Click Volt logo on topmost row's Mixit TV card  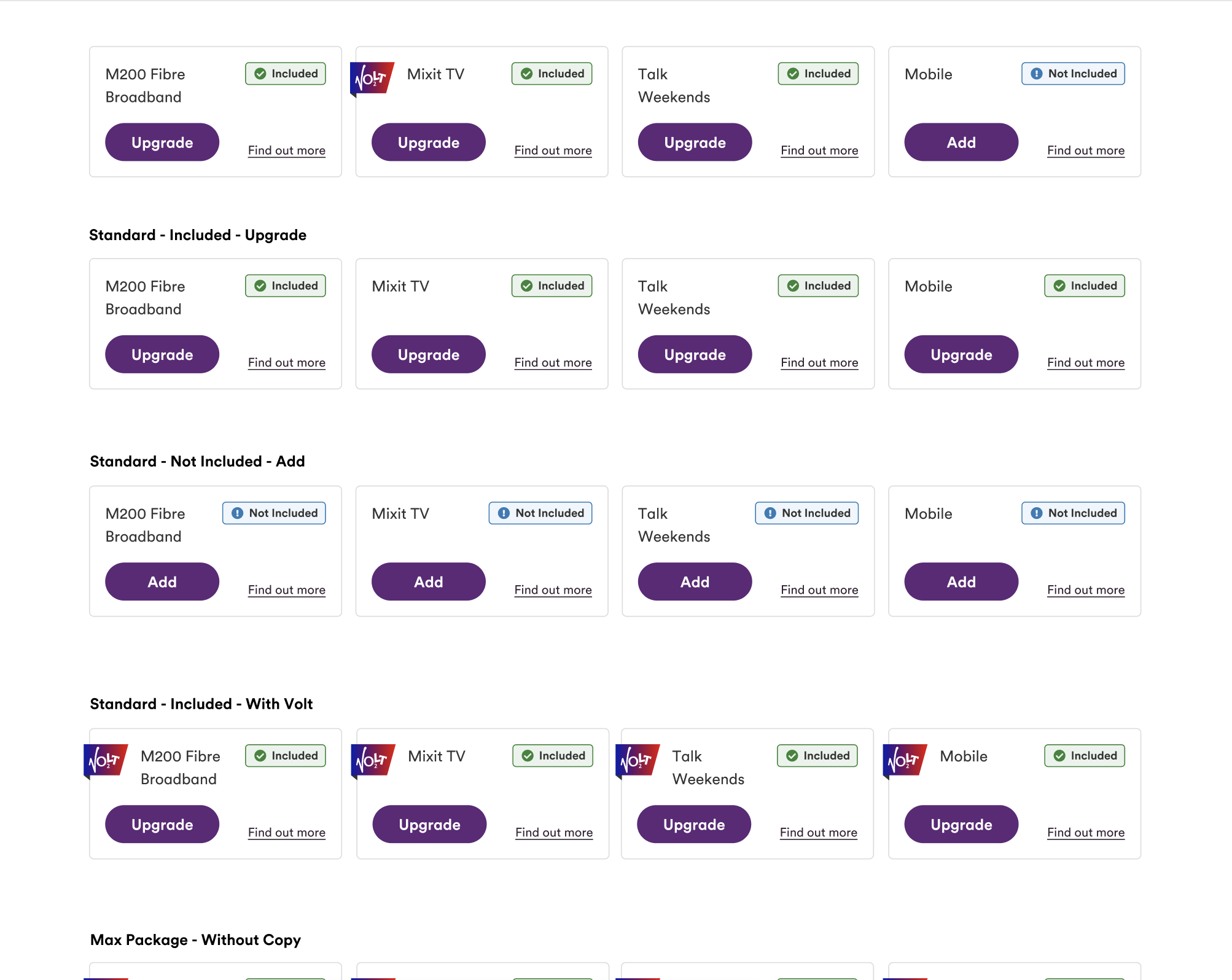tap(372, 79)
